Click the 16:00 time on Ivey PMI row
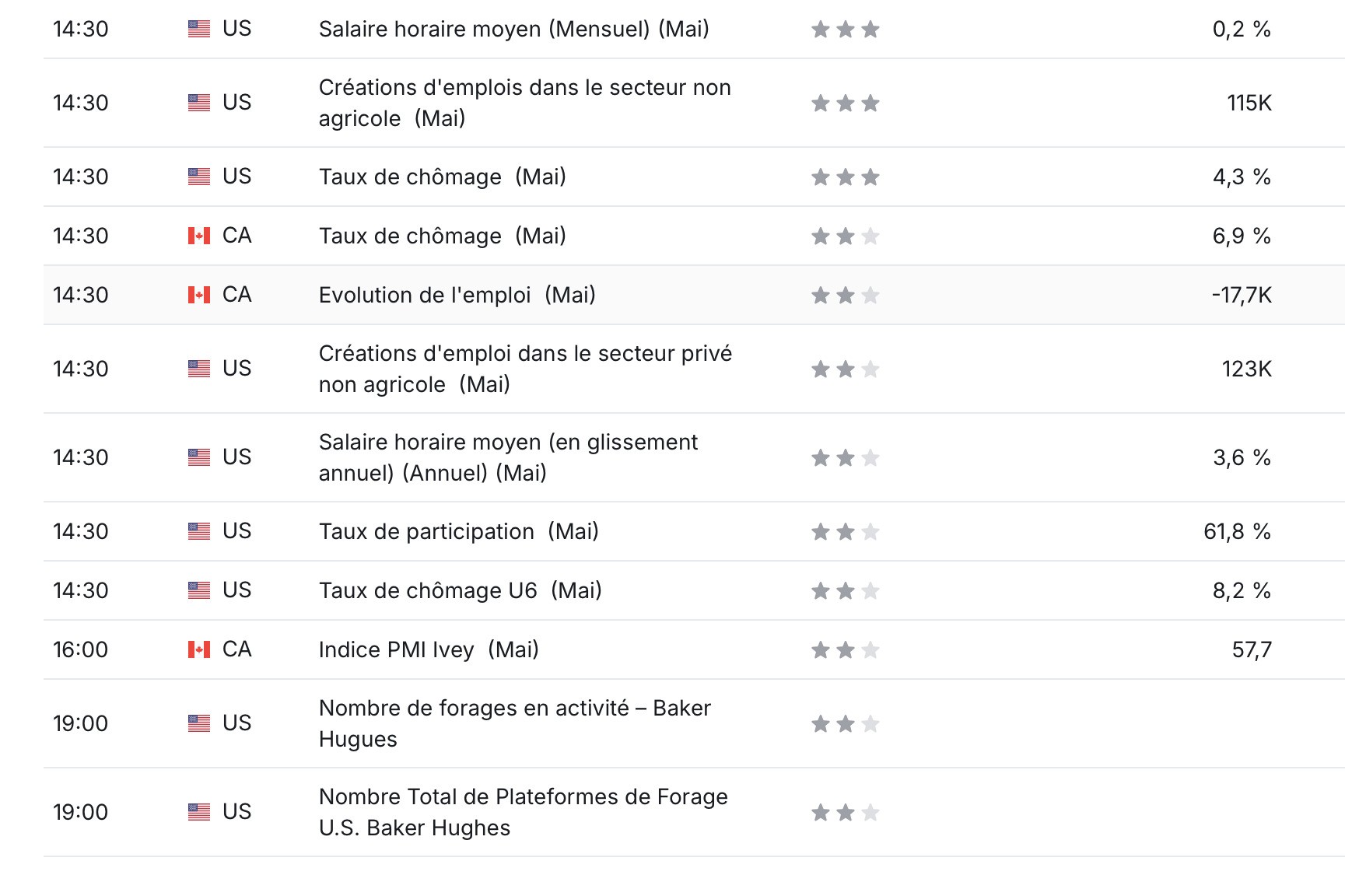Viewport: 1345px width, 896px height. 80,650
